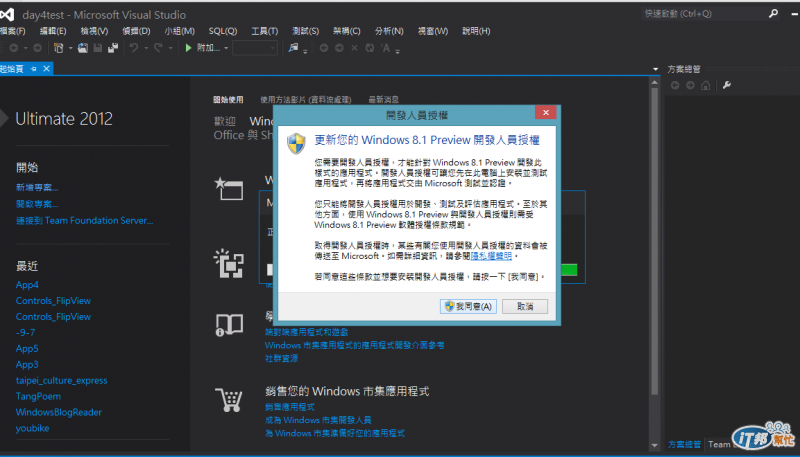Click the new project toolbar icon
Image resolution: width=800 pixels, height=457 pixels.
59,48
